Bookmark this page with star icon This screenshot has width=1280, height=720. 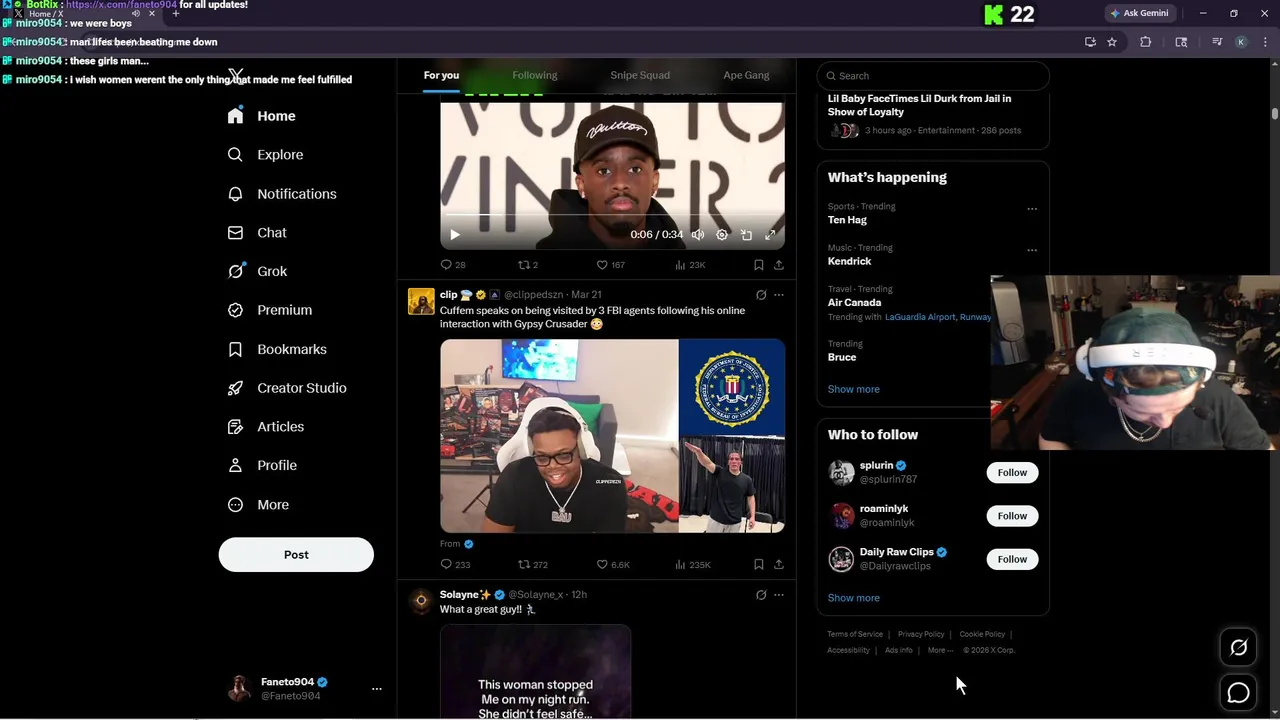click(1111, 42)
